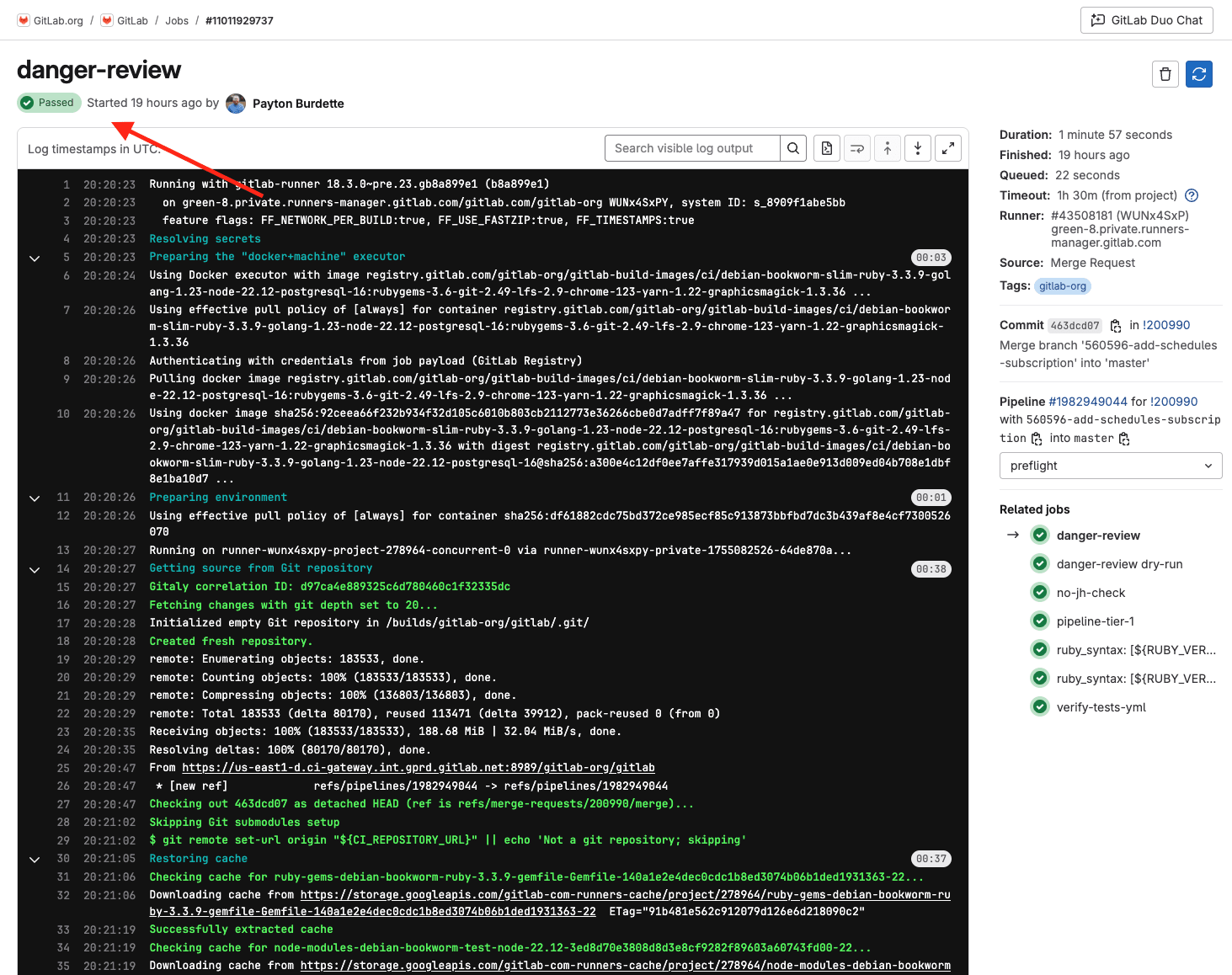Click the Passed status badge
The height and width of the screenshot is (975, 1232).
47,103
